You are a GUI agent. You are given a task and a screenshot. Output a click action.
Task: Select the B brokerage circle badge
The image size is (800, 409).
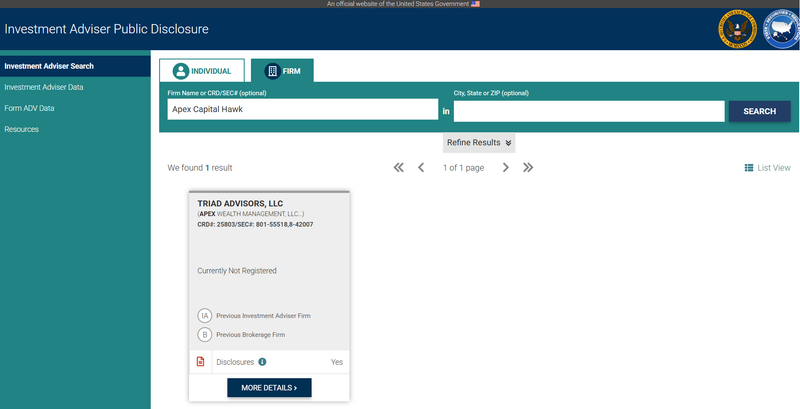coord(205,335)
